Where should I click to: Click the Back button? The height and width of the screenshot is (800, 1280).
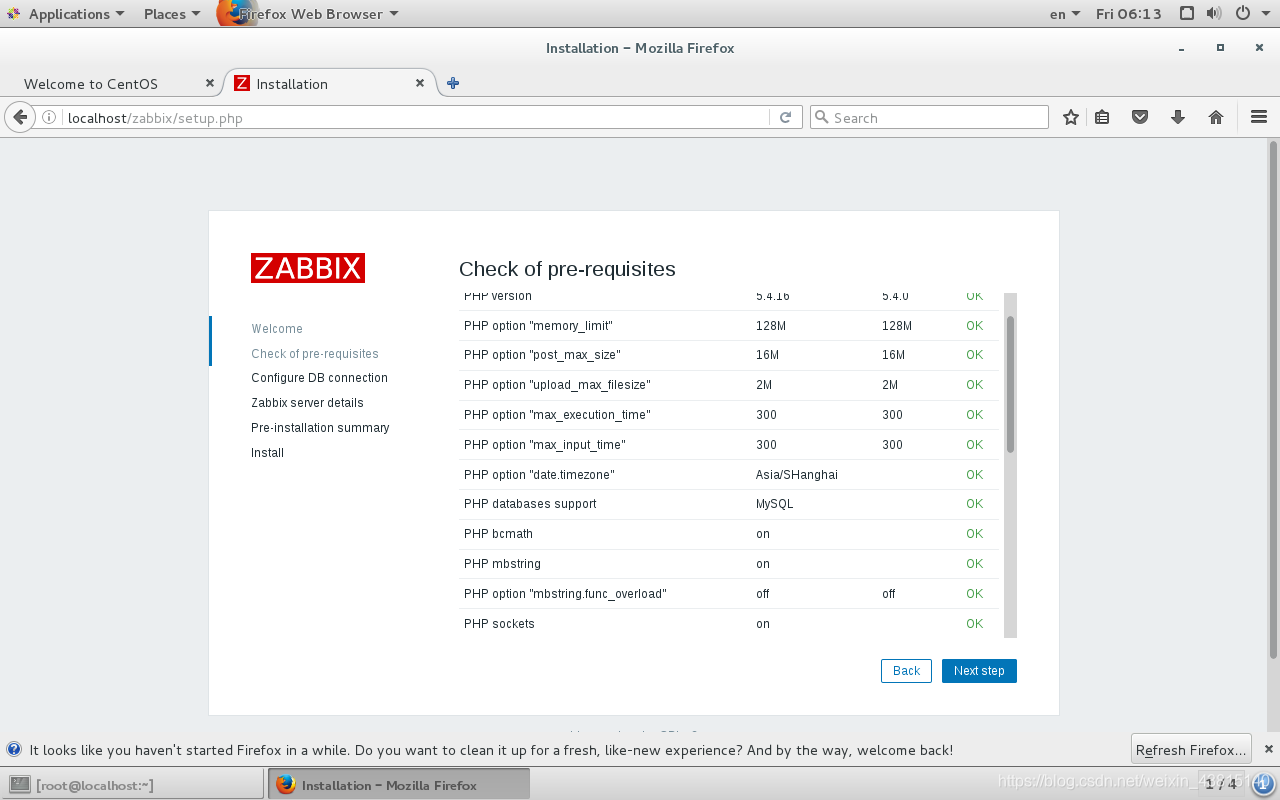(x=906, y=670)
